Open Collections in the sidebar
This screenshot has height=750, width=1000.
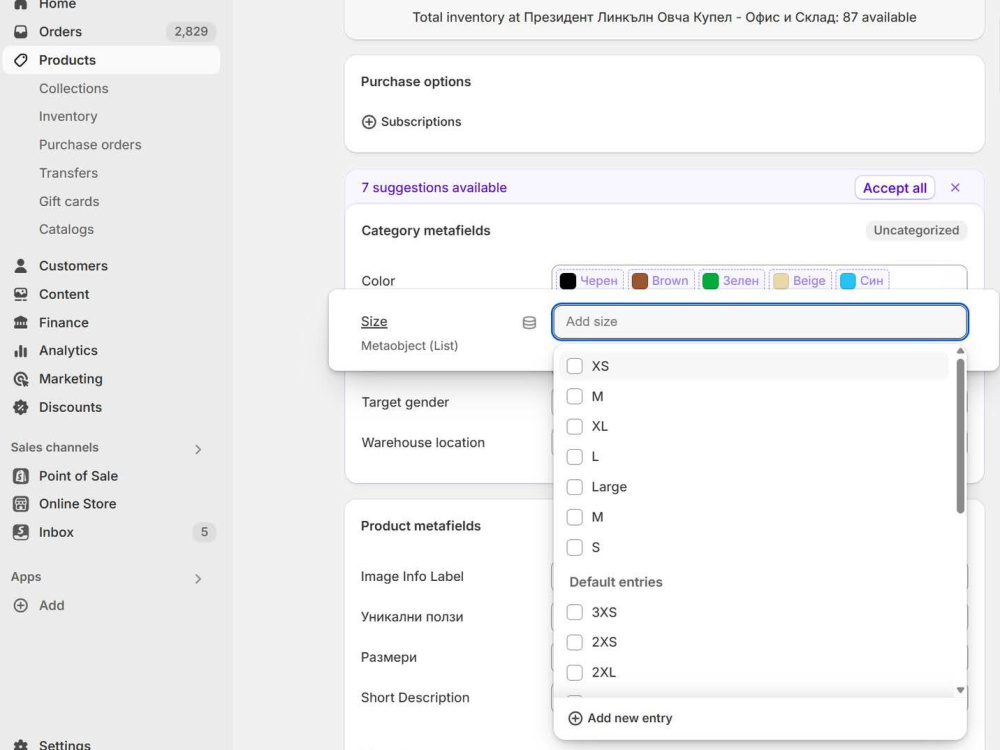73,88
